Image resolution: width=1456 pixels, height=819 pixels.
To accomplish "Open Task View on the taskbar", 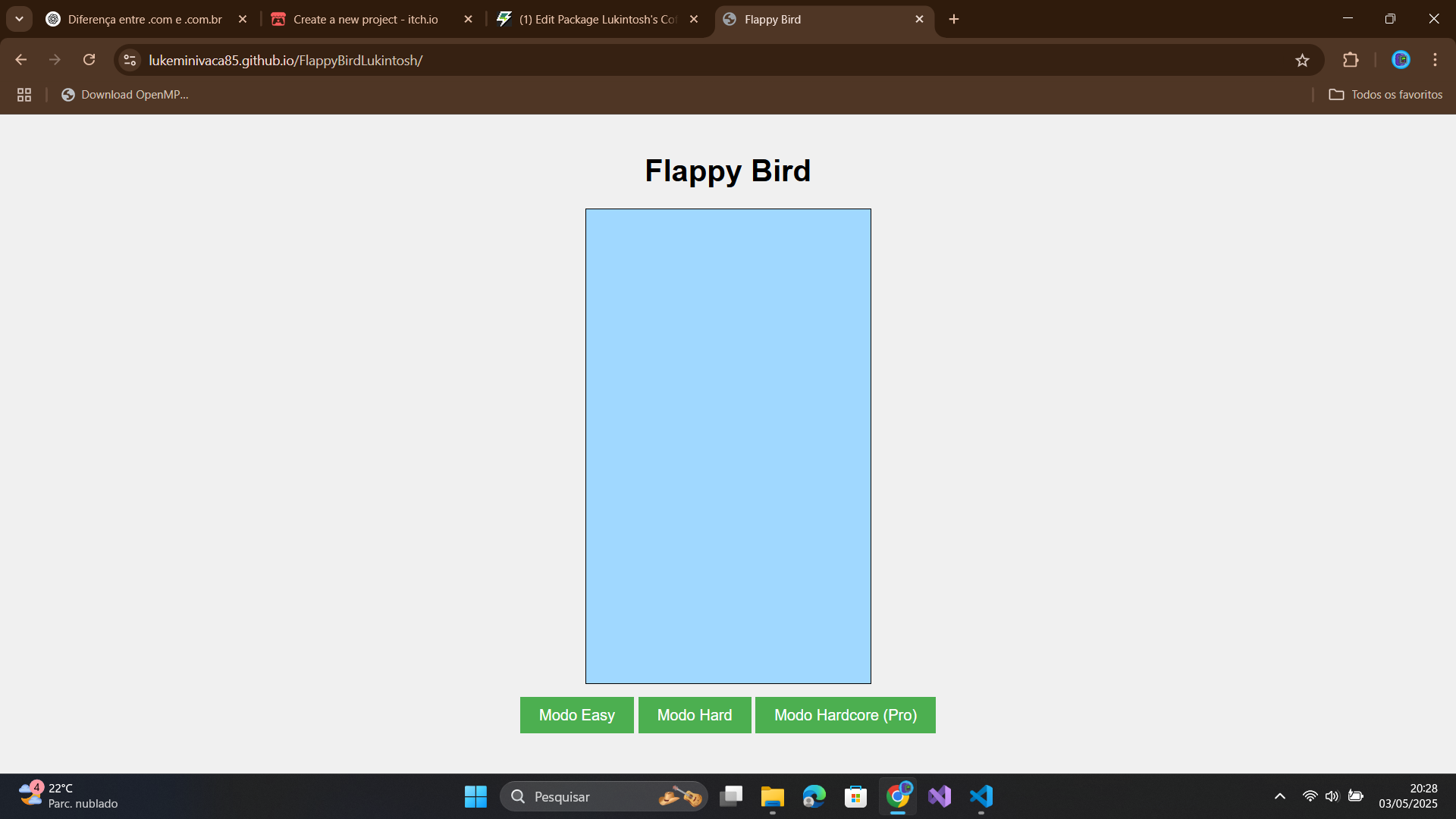I will pos(731,796).
